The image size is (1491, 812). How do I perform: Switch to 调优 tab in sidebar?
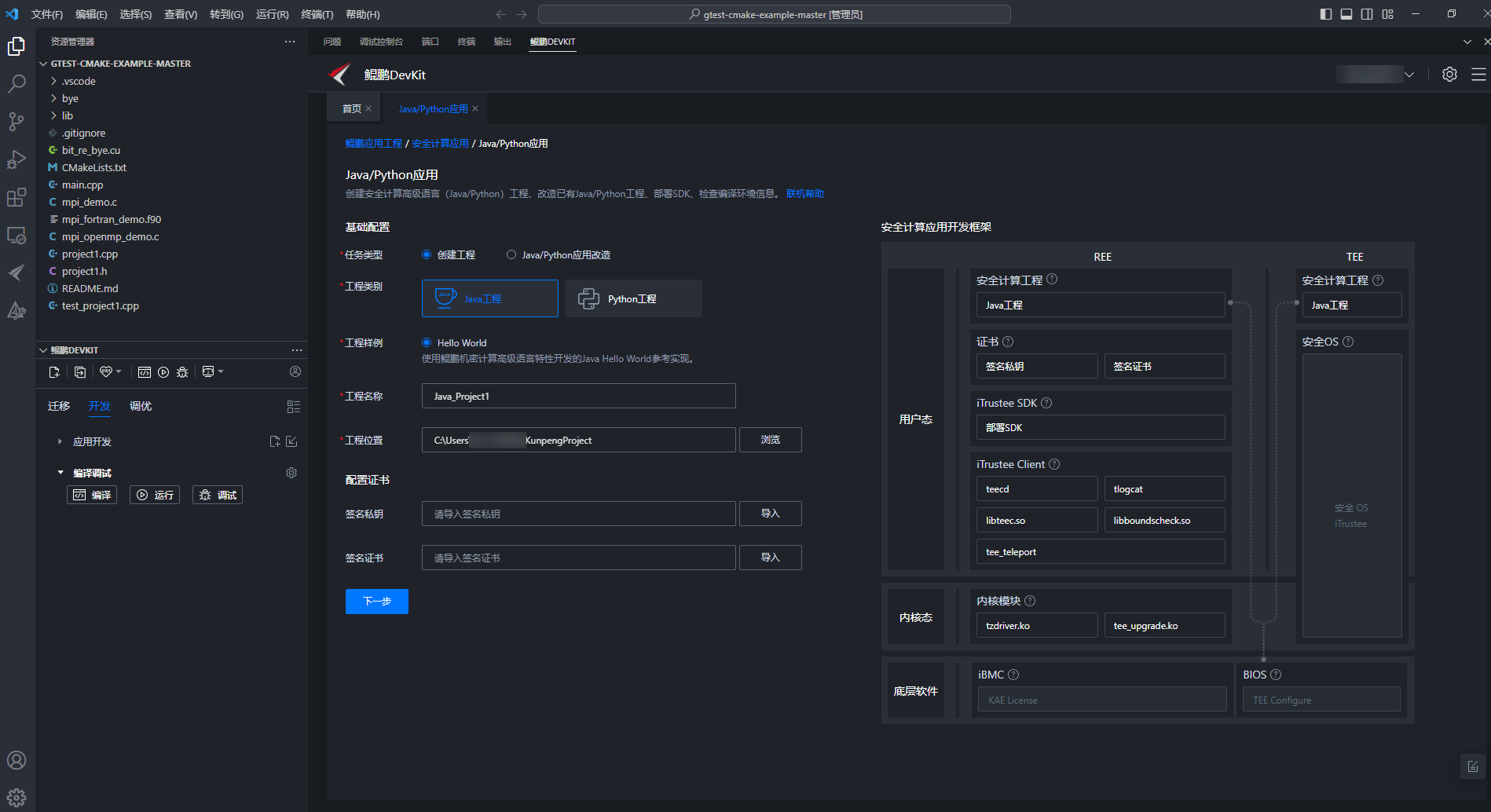point(141,406)
